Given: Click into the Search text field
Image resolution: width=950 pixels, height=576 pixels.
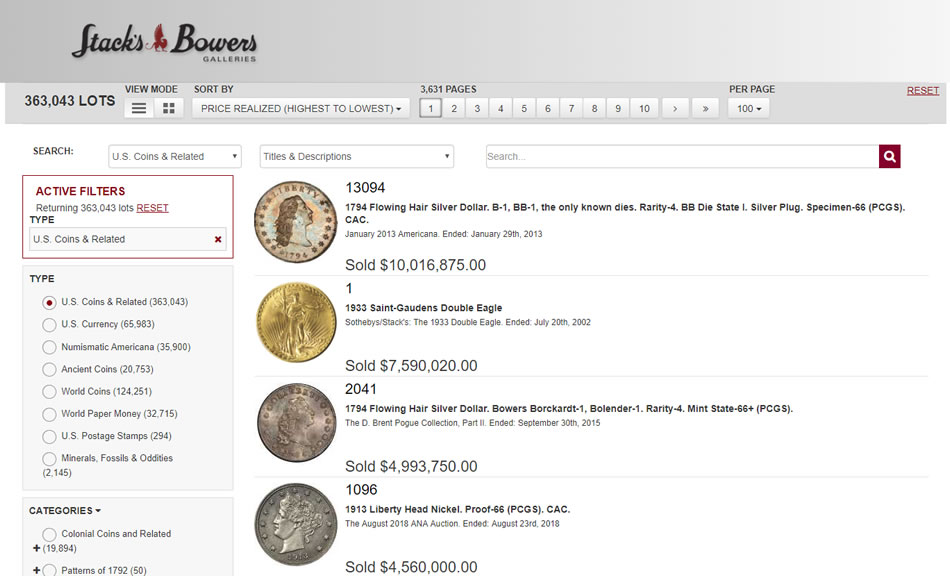Looking at the screenshot, I should pyautogui.click(x=680, y=156).
